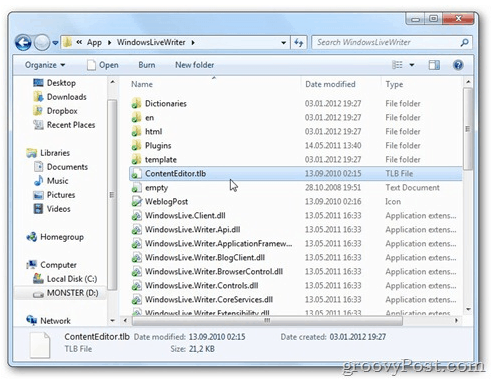Click horizontal scrollbar left arrow
Image resolution: width=491 pixels, height=379 pixels.
click(x=125, y=321)
